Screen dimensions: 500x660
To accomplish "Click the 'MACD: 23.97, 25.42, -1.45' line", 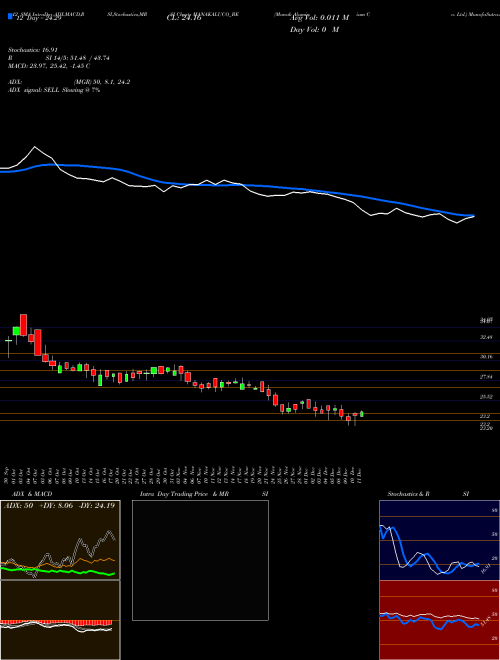I will (x=49, y=66).
